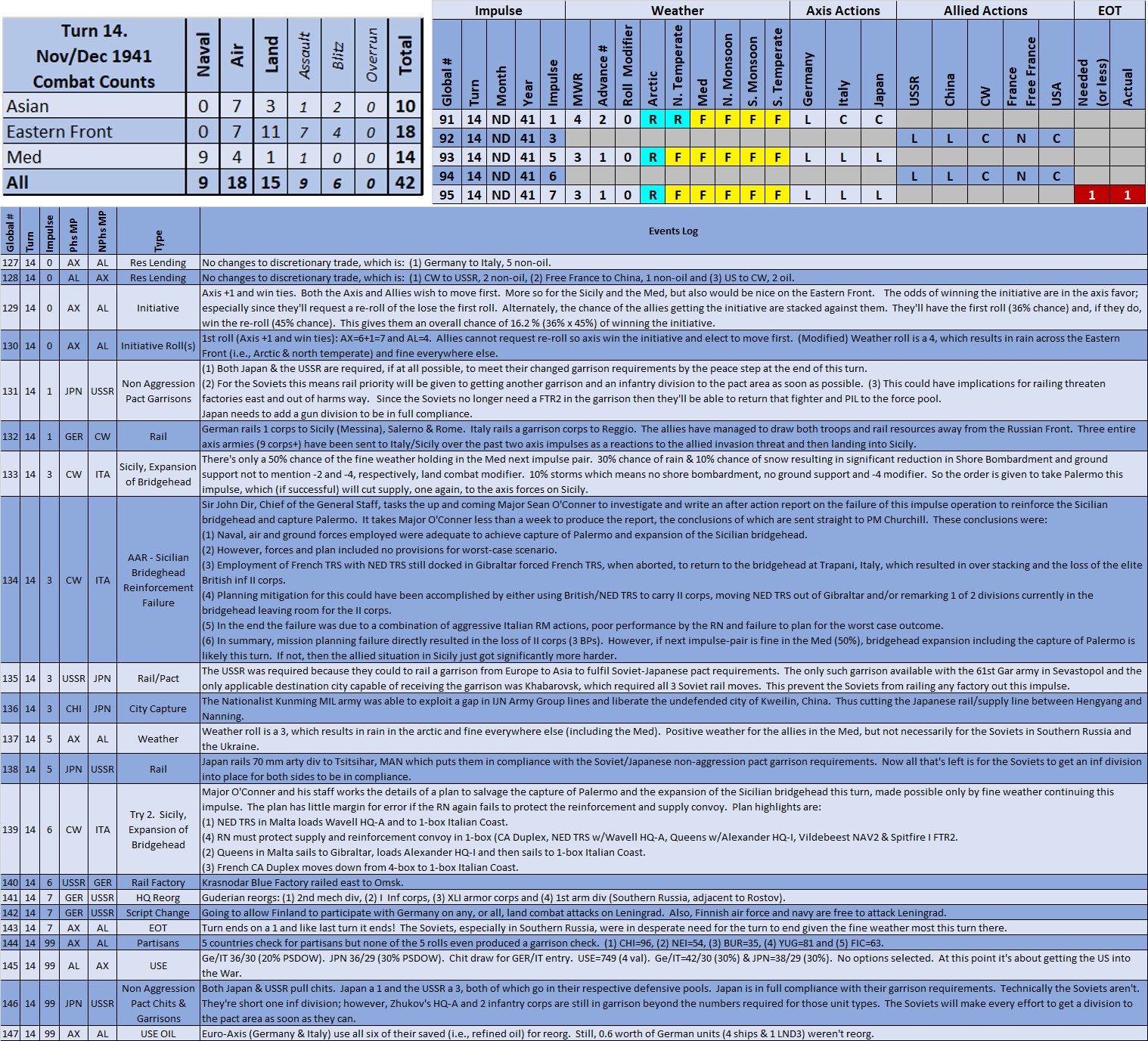1148x1041 pixels.
Task: Select the "Asian" row label
Action: point(94,106)
